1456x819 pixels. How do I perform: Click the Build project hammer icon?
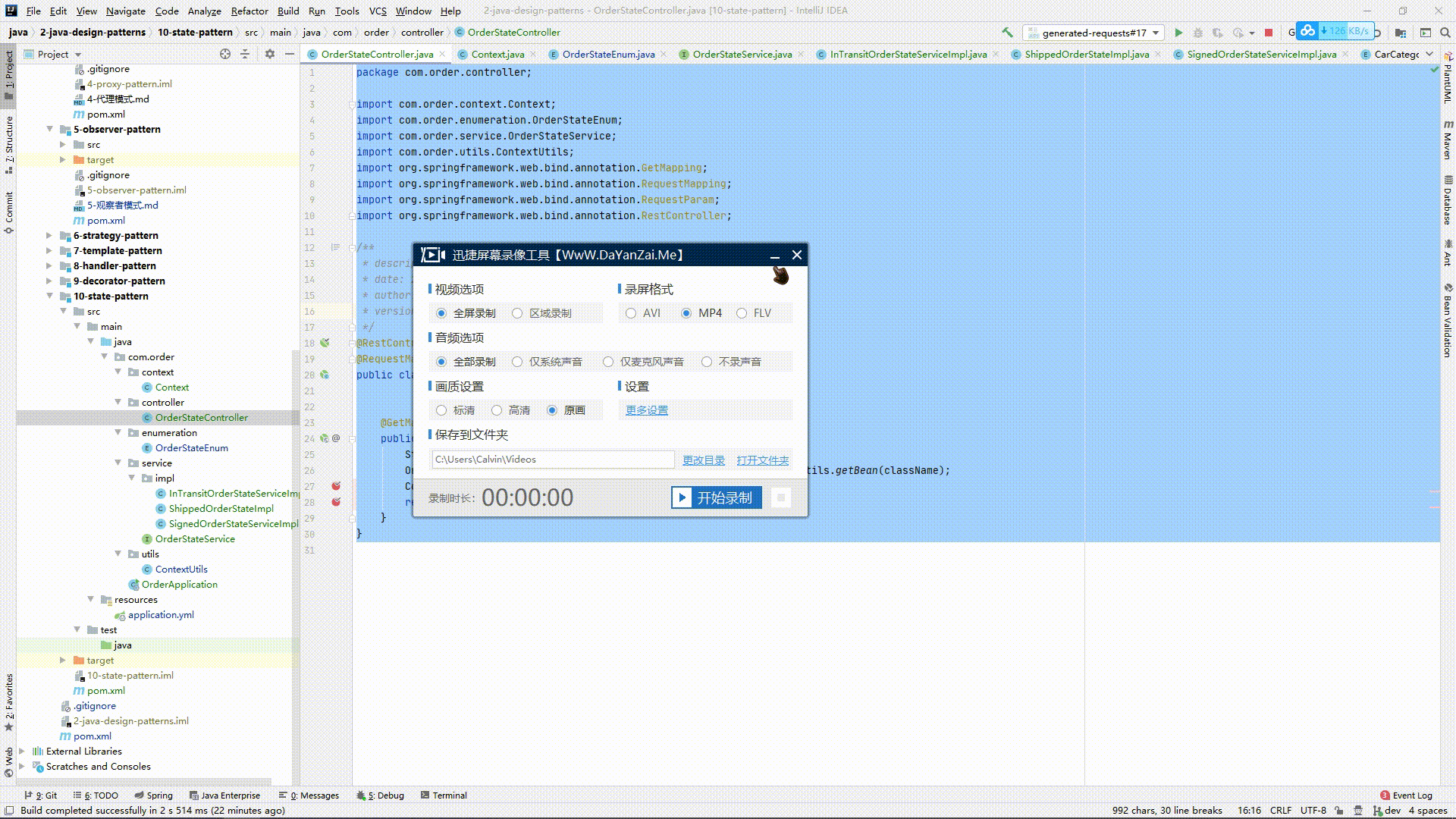[1007, 33]
